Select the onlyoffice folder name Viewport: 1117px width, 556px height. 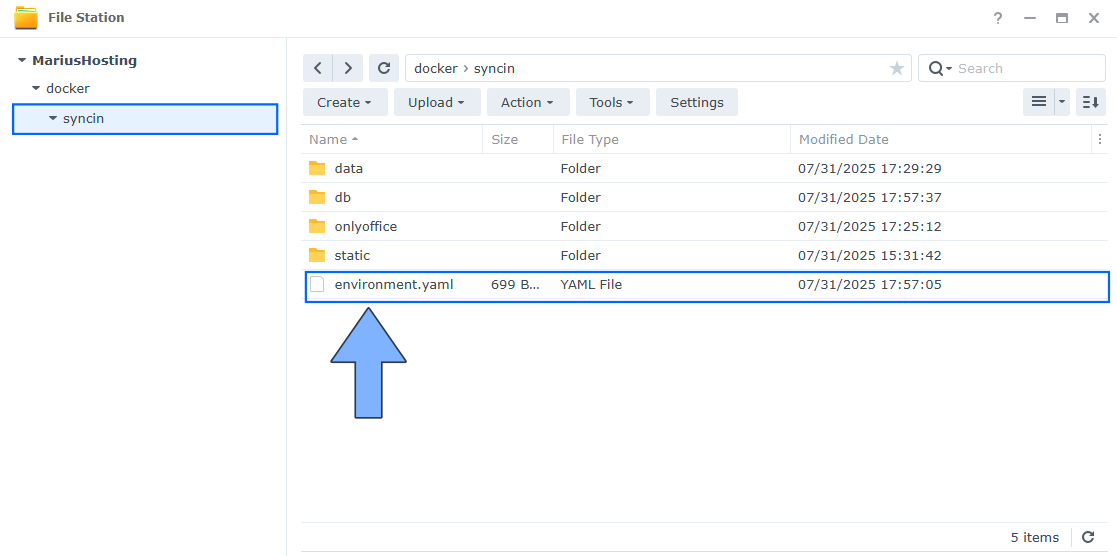(x=365, y=227)
